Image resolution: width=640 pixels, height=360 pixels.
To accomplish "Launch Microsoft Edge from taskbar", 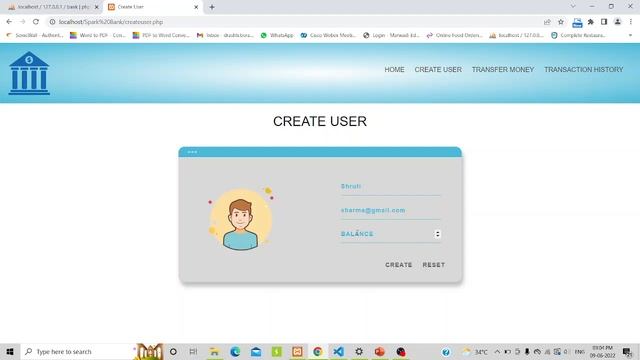I will (235, 351).
